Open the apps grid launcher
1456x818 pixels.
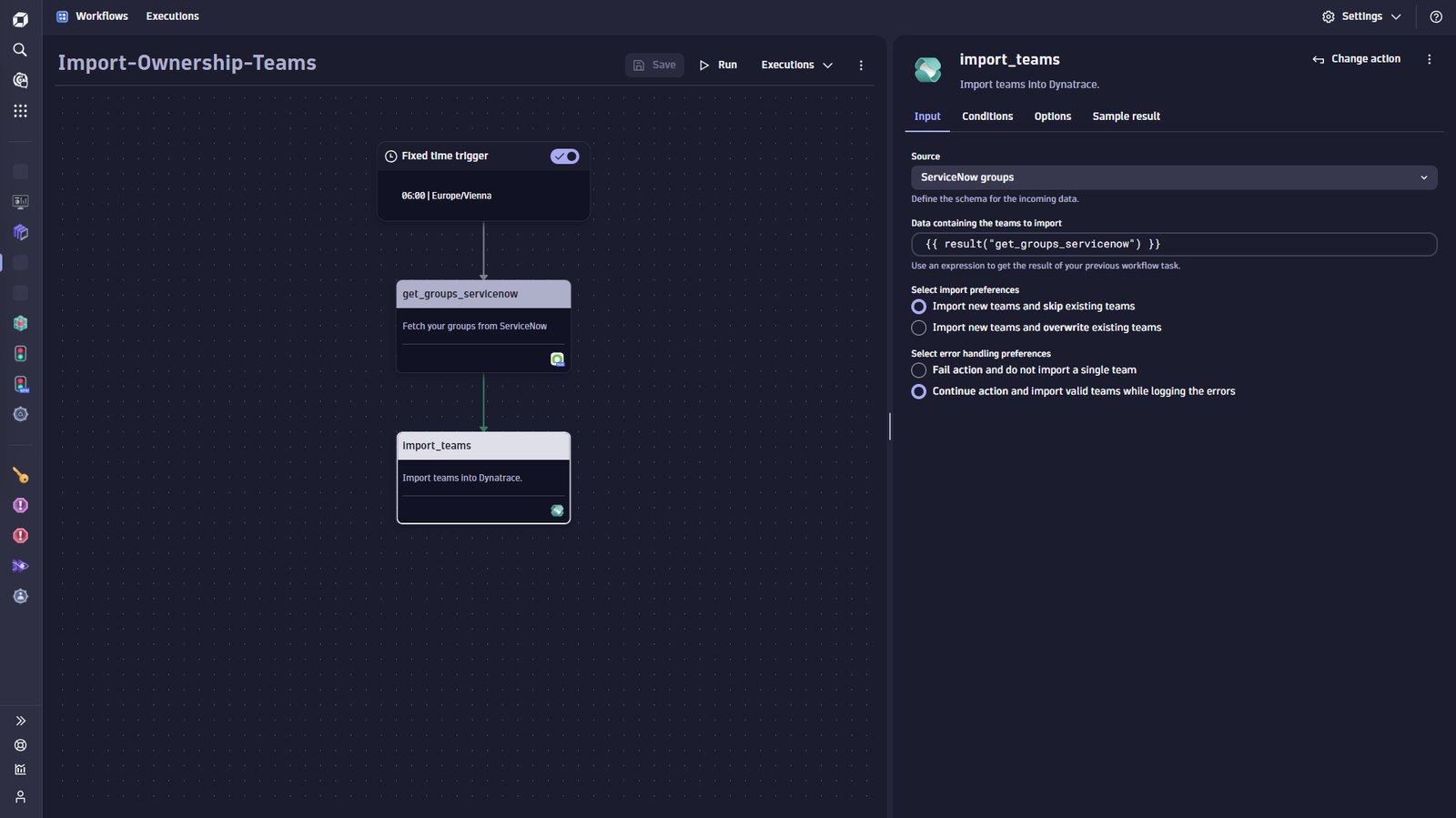pyautogui.click(x=20, y=111)
